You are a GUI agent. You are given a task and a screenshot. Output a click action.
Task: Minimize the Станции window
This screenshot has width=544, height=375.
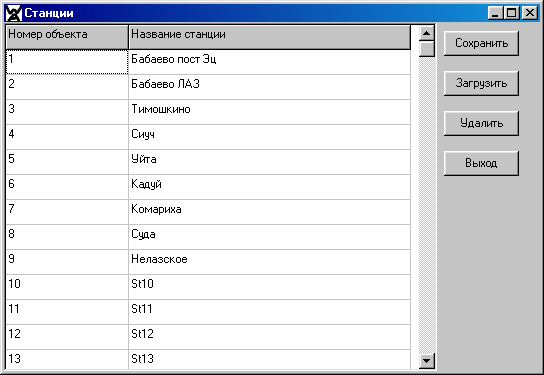point(495,13)
